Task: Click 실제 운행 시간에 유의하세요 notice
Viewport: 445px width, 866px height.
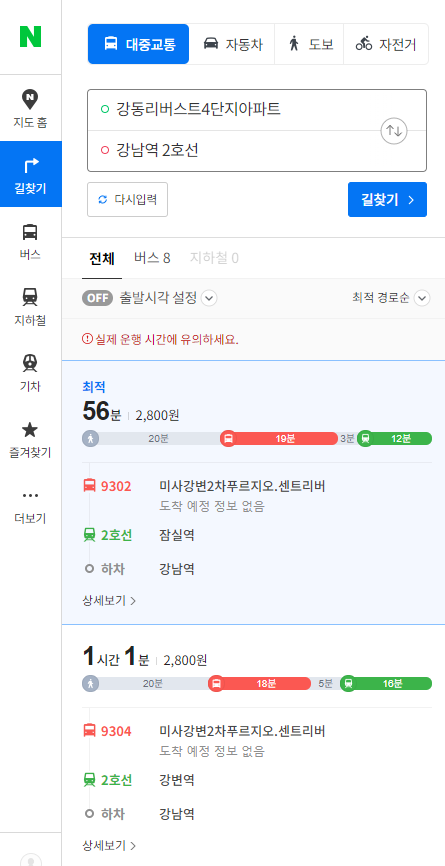Action: (167, 340)
